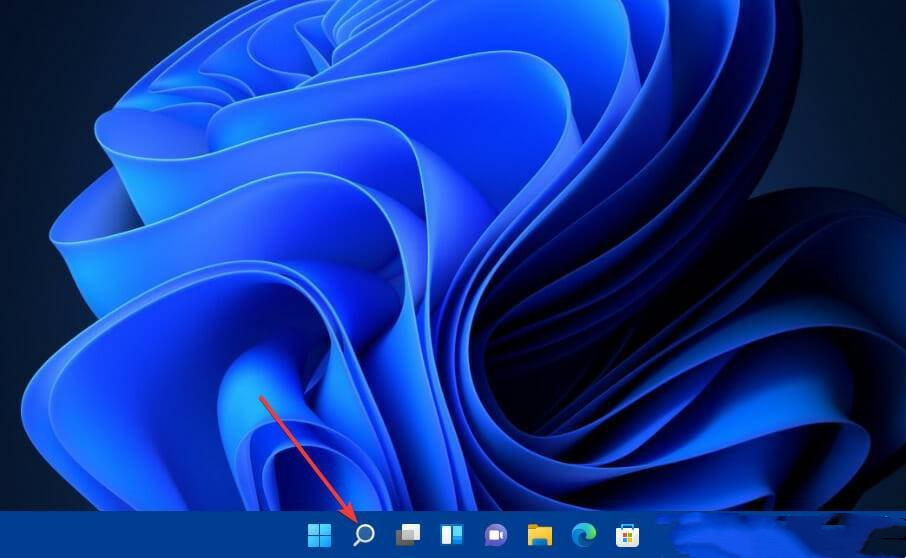Select the shopping bag Store icon
The image size is (906, 558).
[627, 535]
